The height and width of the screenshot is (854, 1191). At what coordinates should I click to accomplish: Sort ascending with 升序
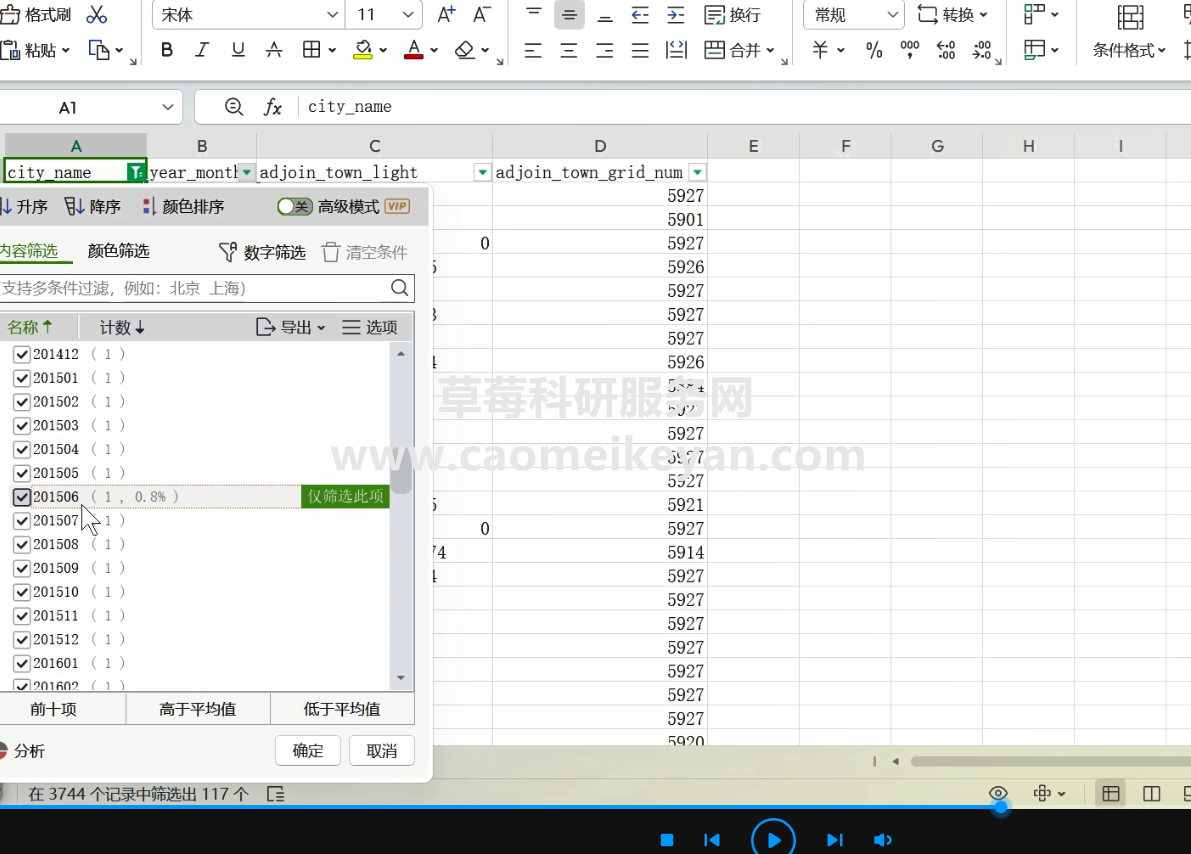tap(24, 207)
